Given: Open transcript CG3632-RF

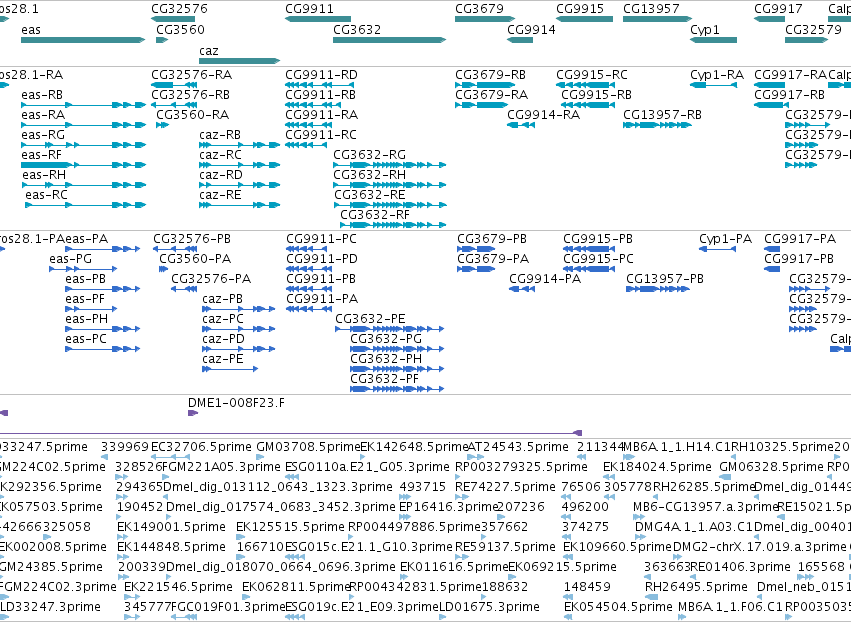Looking at the screenshot, I should click(x=374, y=215).
